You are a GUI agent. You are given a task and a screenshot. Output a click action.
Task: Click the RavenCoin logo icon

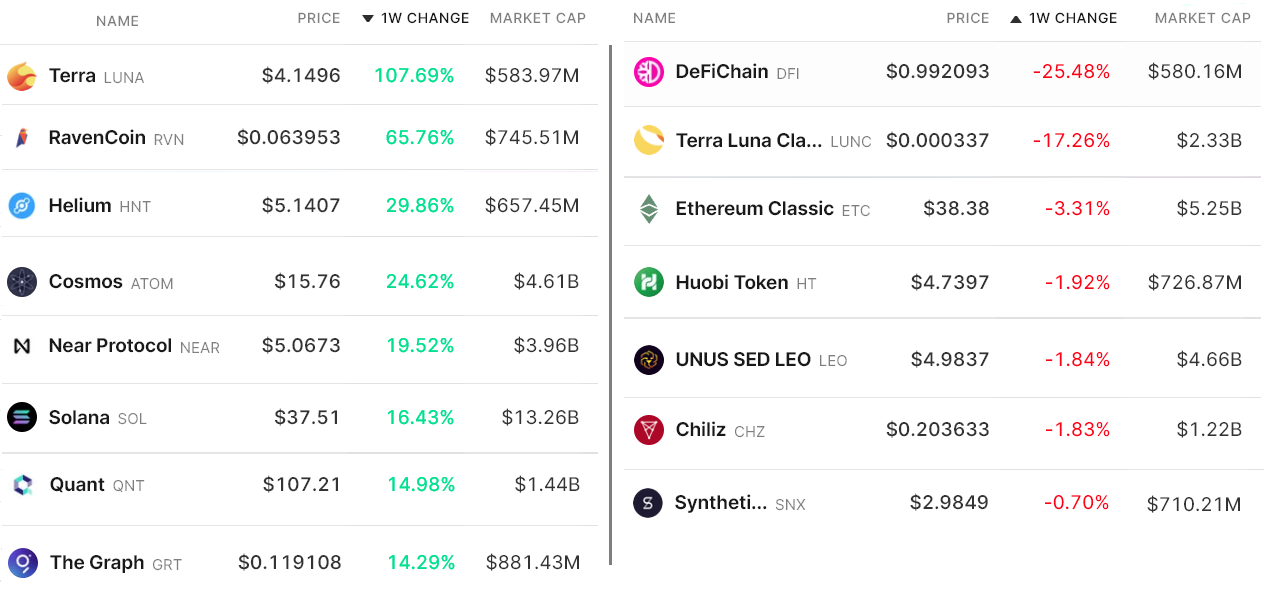[22, 138]
